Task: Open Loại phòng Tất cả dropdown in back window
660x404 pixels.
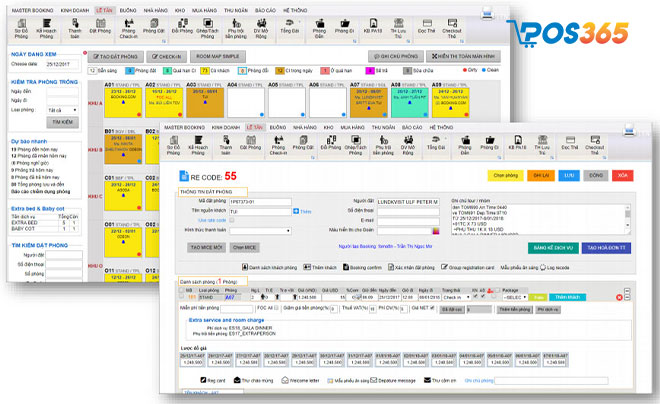Action: (x=62, y=110)
